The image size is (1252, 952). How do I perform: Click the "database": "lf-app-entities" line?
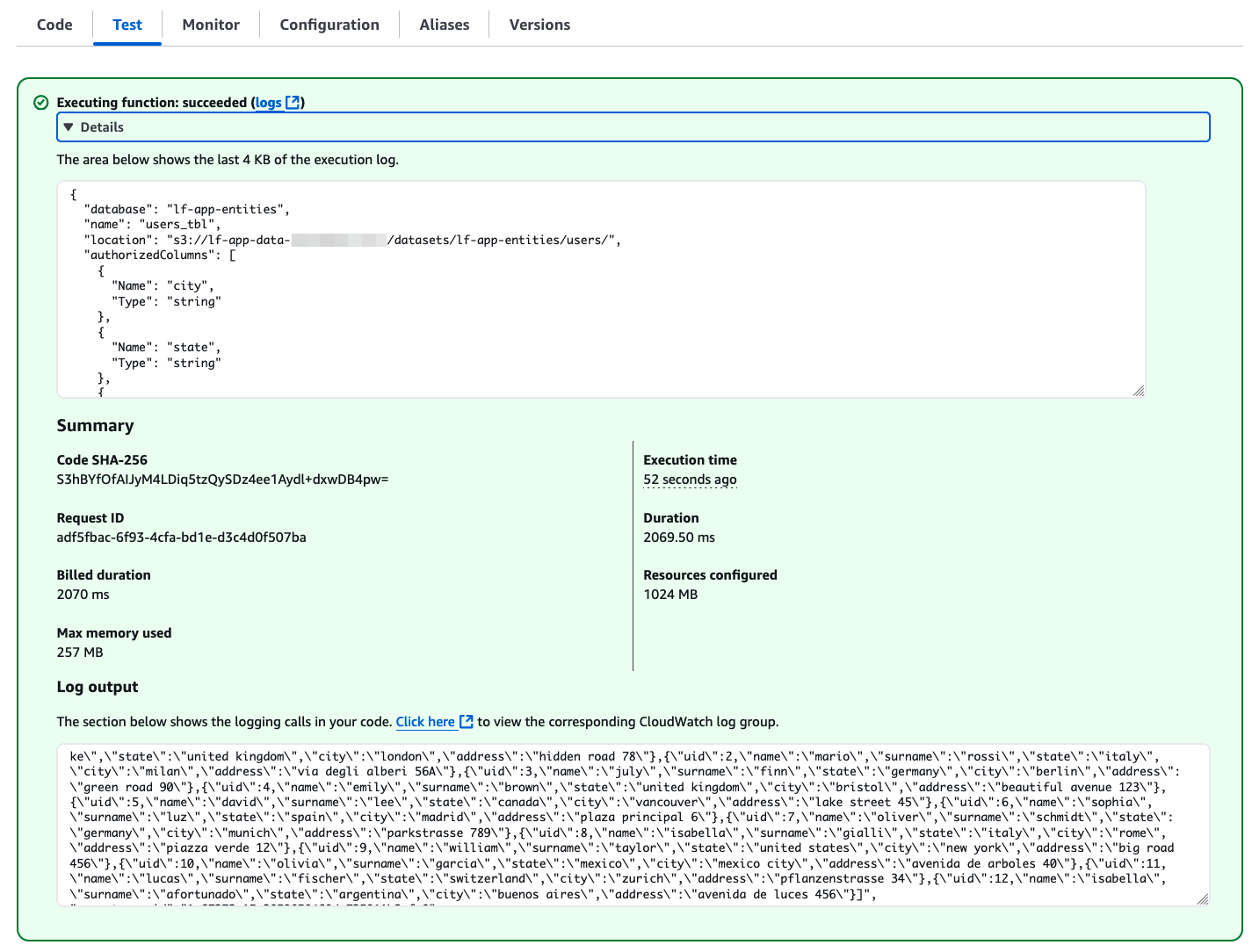[187, 209]
